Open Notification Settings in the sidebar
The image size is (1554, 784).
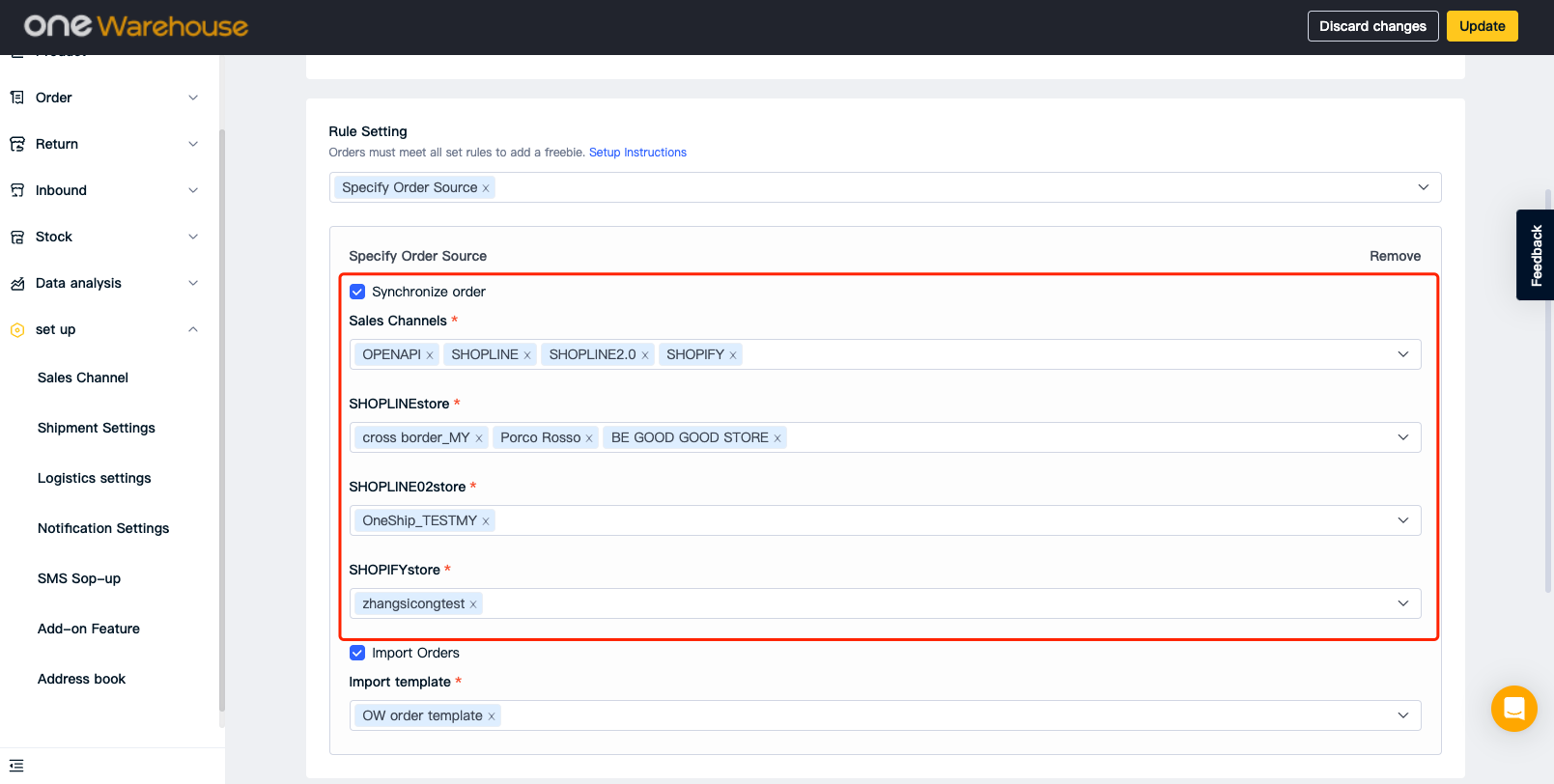tap(103, 528)
